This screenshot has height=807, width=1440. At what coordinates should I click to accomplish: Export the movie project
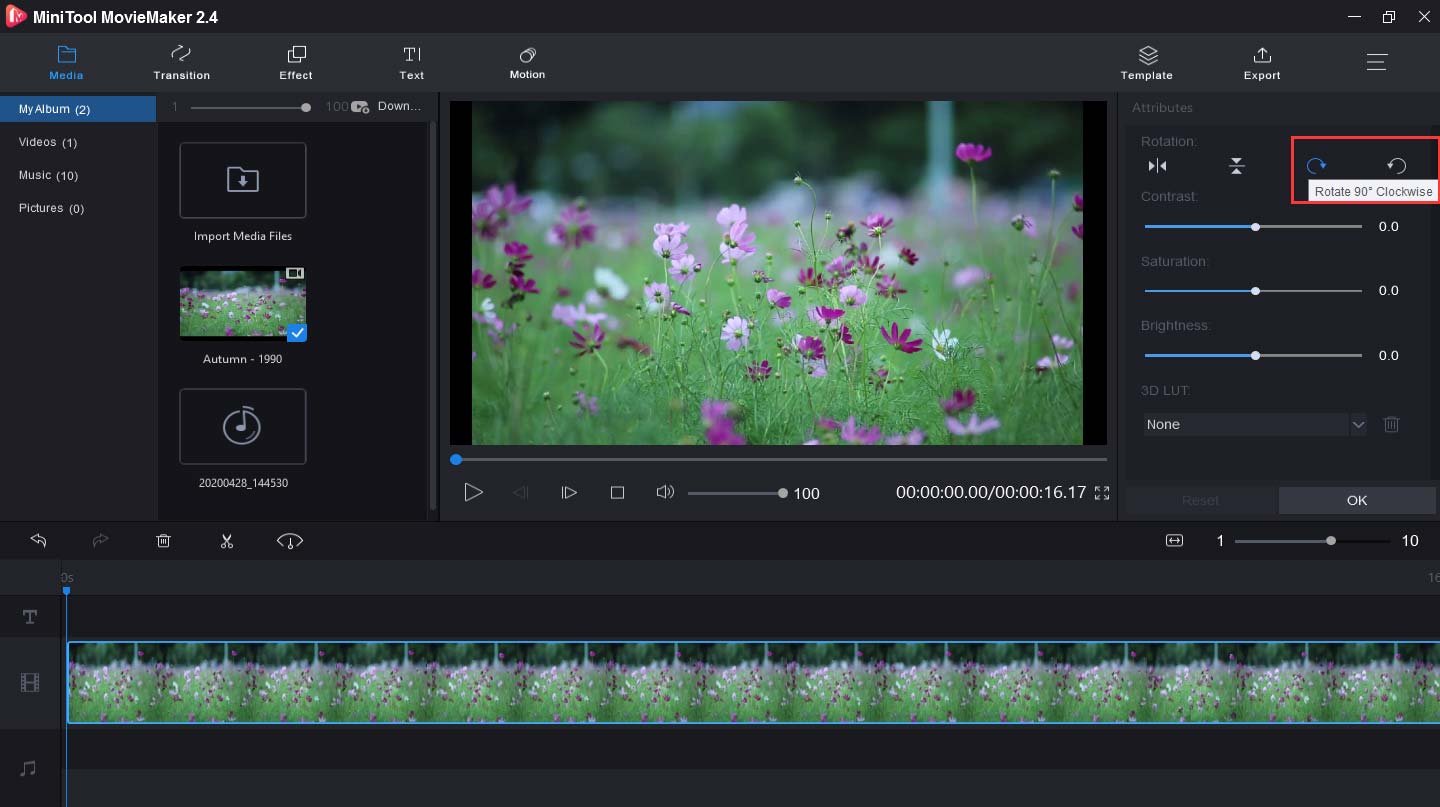click(1262, 62)
